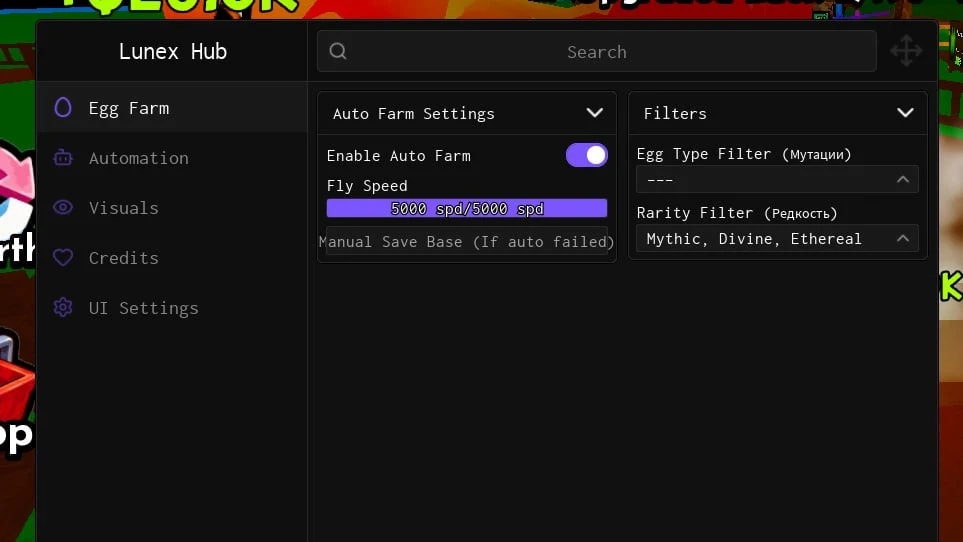Disable the Enable Auto Farm toggle

[x=587, y=155]
